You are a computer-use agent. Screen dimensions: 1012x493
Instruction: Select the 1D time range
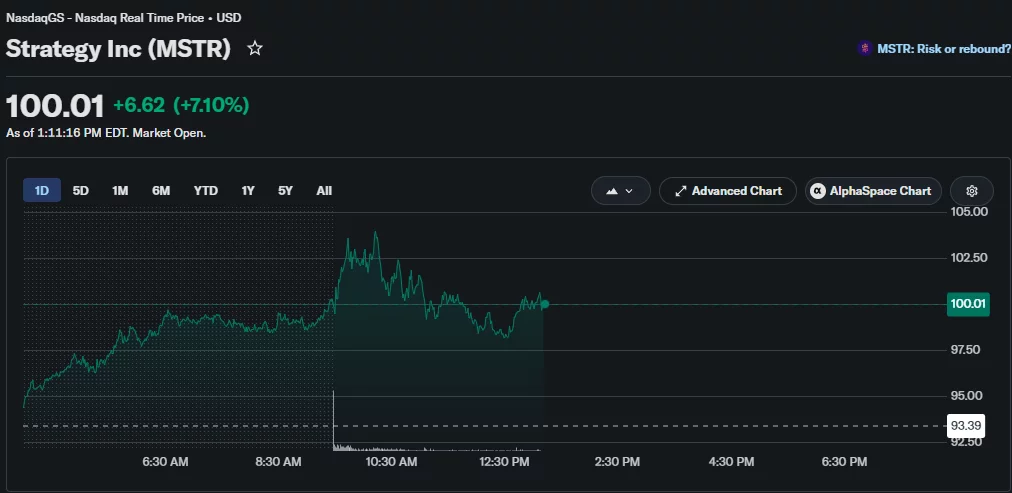pyautogui.click(x=42, y=190)
